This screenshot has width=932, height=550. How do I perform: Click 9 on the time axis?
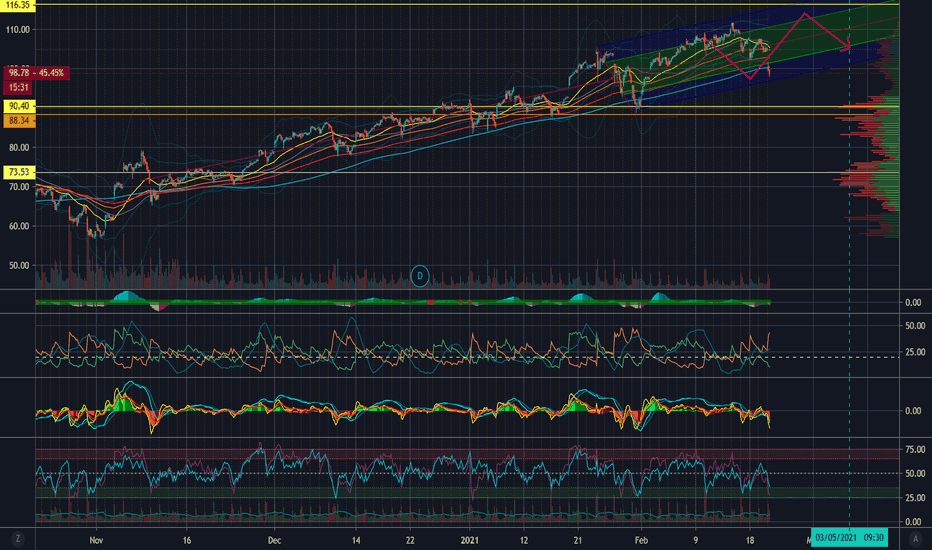click(695, 540)
